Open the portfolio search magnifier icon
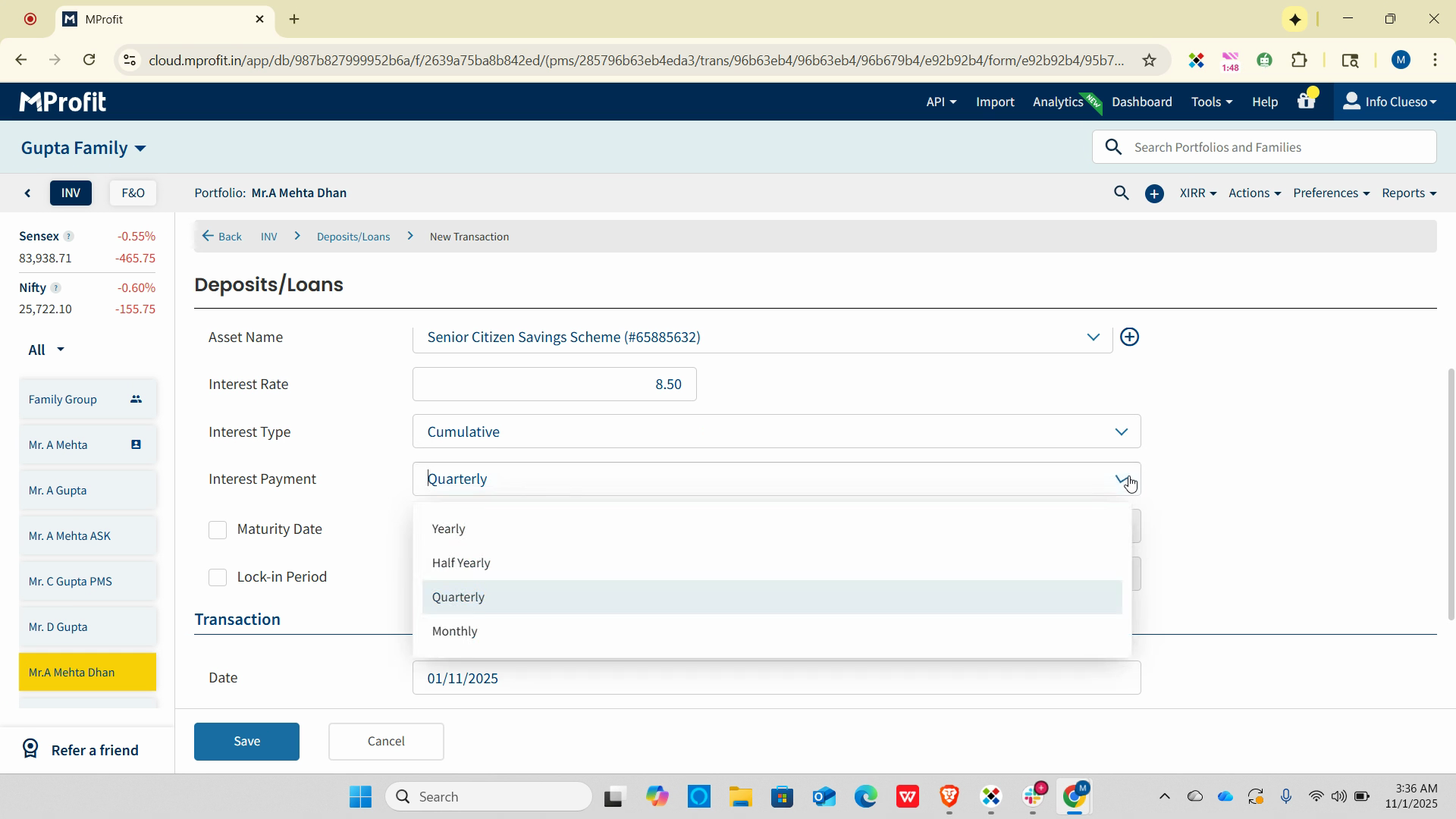The image size is (1456, 819). [1121, 193]
